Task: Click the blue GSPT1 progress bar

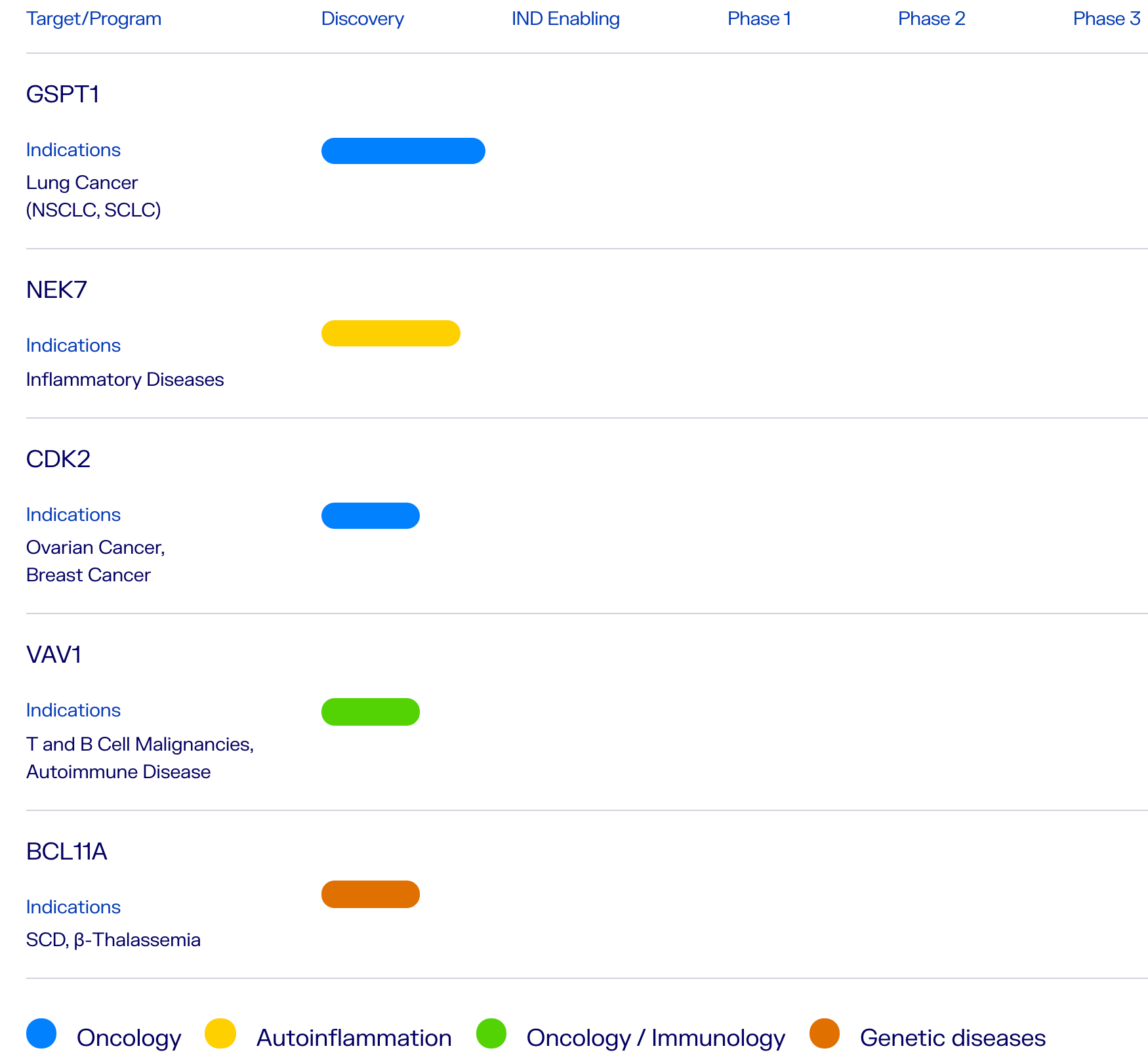Action: pos(403,151)
